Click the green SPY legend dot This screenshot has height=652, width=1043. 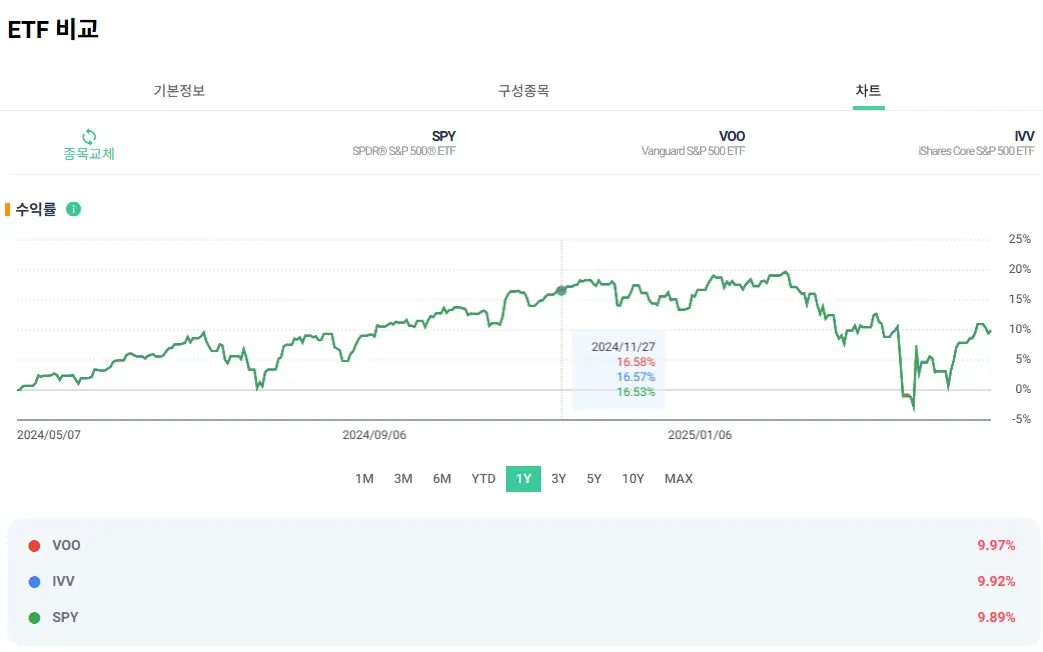(x=35, y=617)
